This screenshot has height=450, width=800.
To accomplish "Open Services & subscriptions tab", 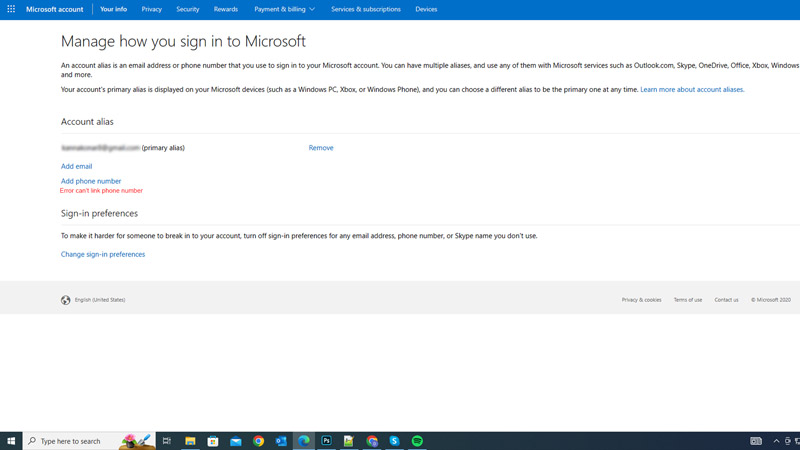I will point(366,9).
